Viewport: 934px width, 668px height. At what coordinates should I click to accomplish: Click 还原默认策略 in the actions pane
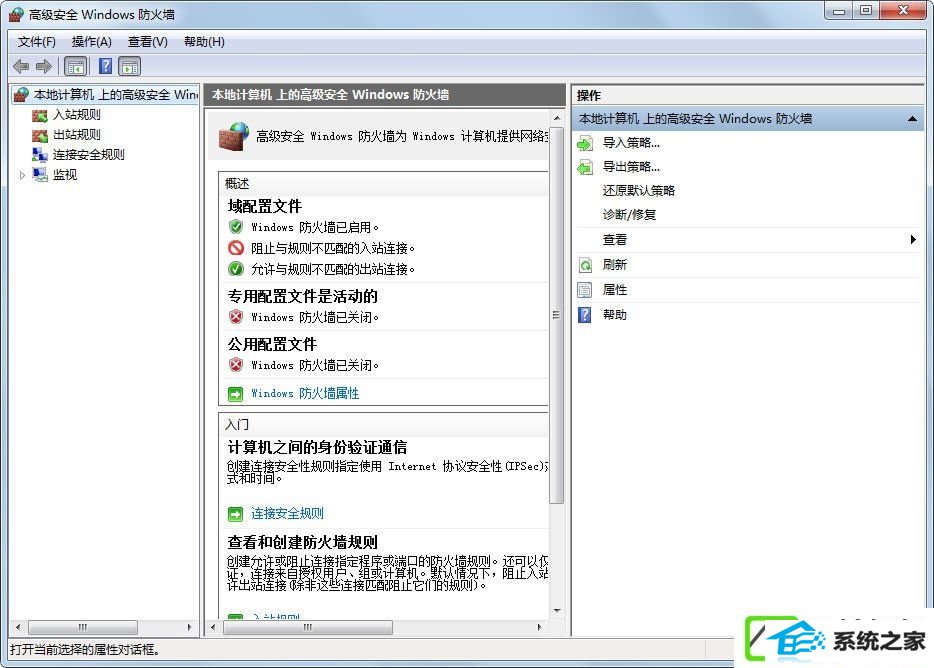639,191
